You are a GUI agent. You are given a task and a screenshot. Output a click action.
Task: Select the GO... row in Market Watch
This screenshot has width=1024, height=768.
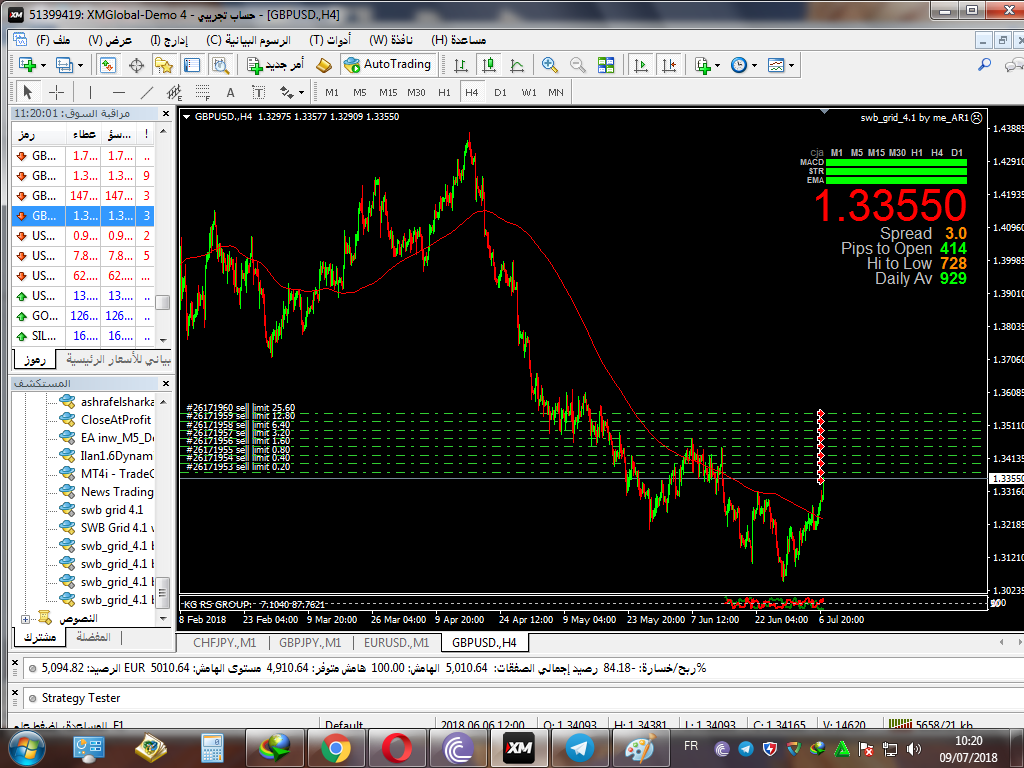(x=82, y=316)
